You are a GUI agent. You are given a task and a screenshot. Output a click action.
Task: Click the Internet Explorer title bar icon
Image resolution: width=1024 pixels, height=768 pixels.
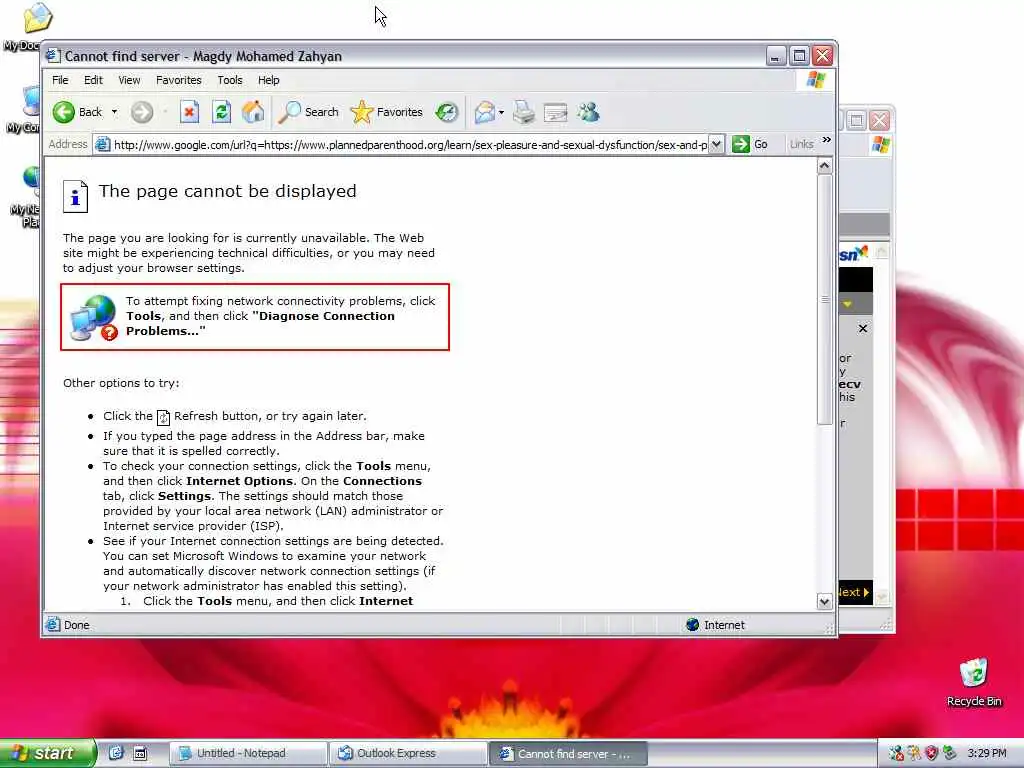[x=53, y=56]
